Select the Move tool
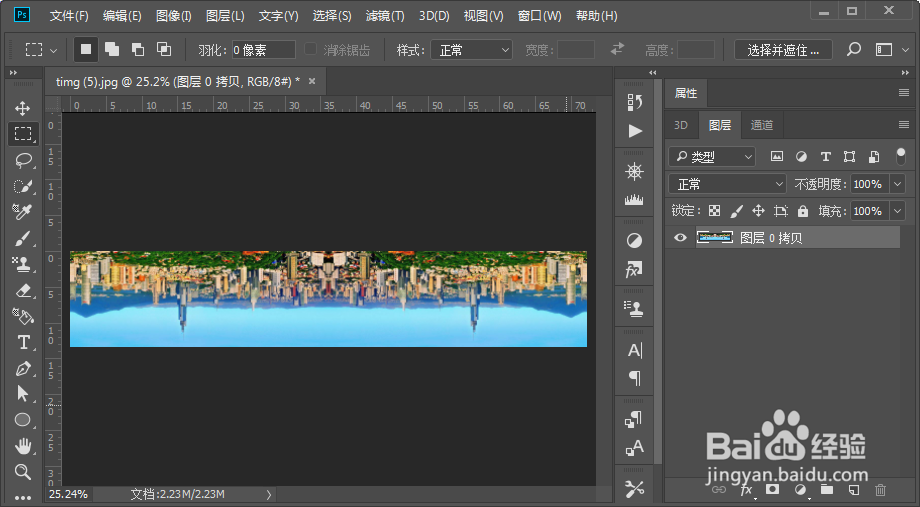This screenshot has height=507, width=920. [22, 108]
